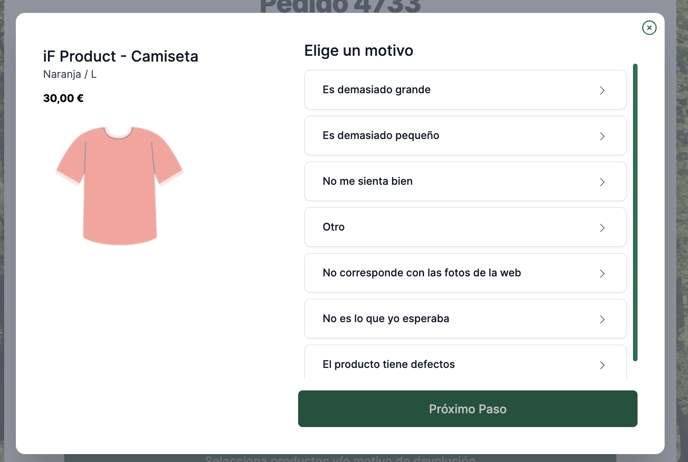Click the Próximo Paso button
Viewport: 688px width, 462px height.
[467, 409]
